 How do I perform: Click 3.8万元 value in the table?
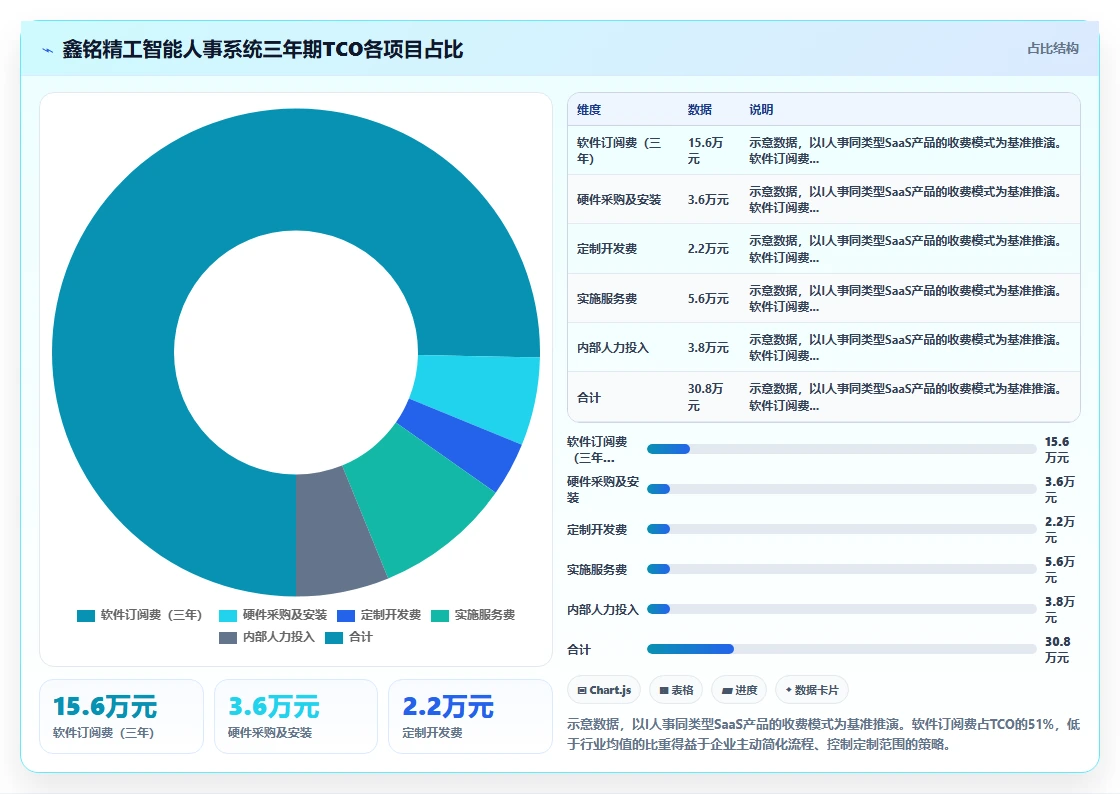709,348
